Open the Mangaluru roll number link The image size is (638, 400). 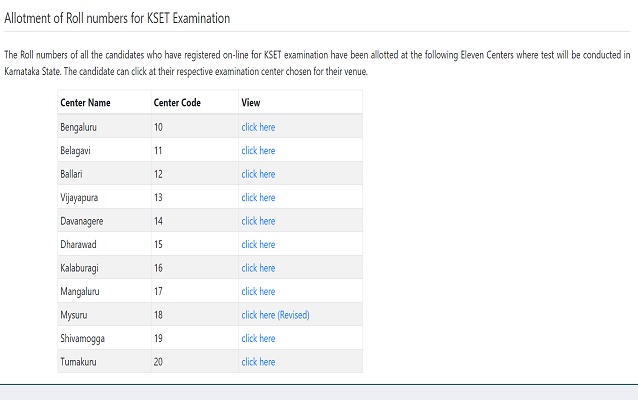tap(258, 292)
